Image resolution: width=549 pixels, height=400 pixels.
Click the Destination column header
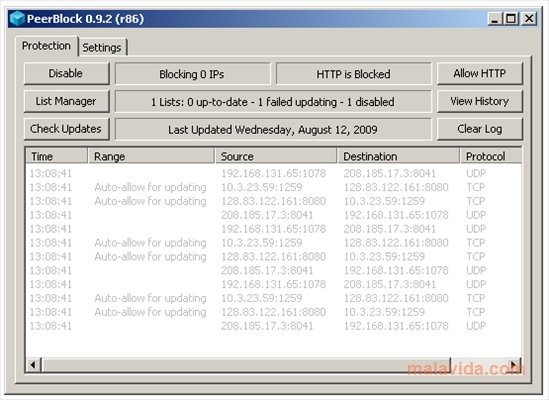pyautogui.click(x=398, y=156)
